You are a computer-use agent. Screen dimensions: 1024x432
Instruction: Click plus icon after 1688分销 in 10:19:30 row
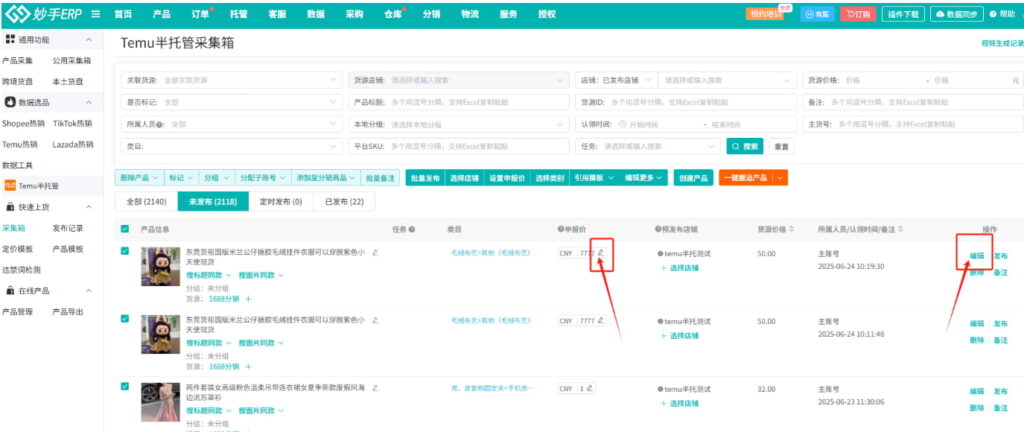click(248, 299)
